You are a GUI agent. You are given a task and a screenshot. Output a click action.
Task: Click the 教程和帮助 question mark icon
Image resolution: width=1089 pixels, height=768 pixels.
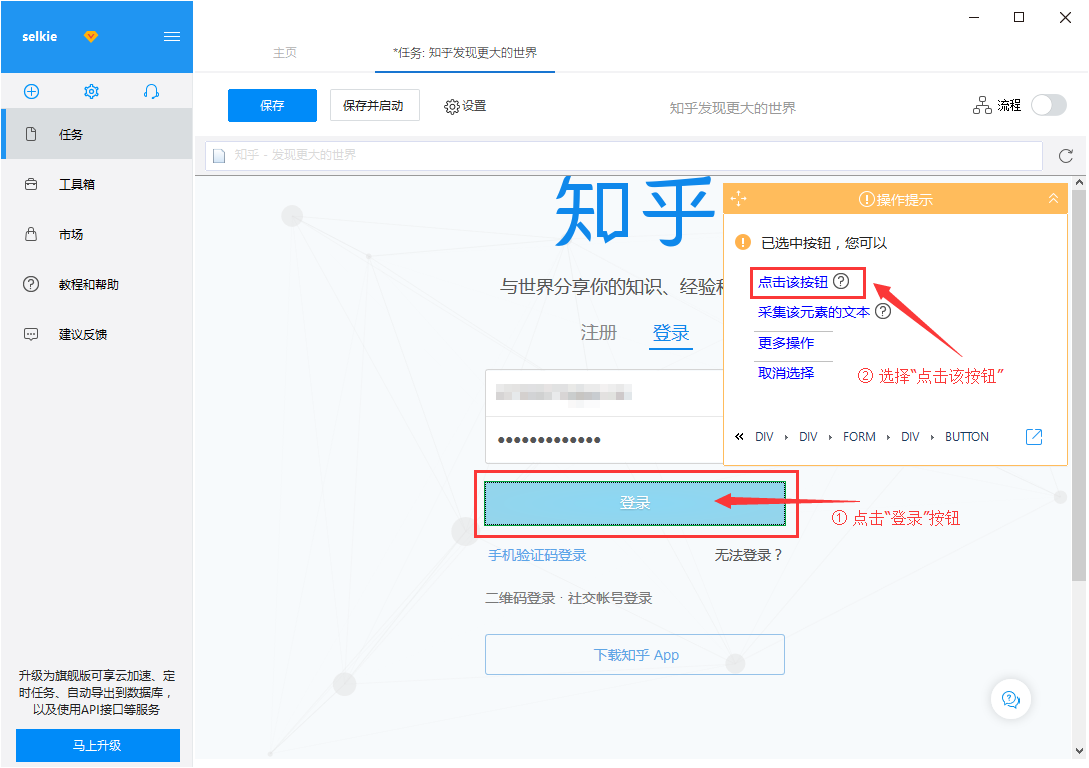[x=31, y=284]
